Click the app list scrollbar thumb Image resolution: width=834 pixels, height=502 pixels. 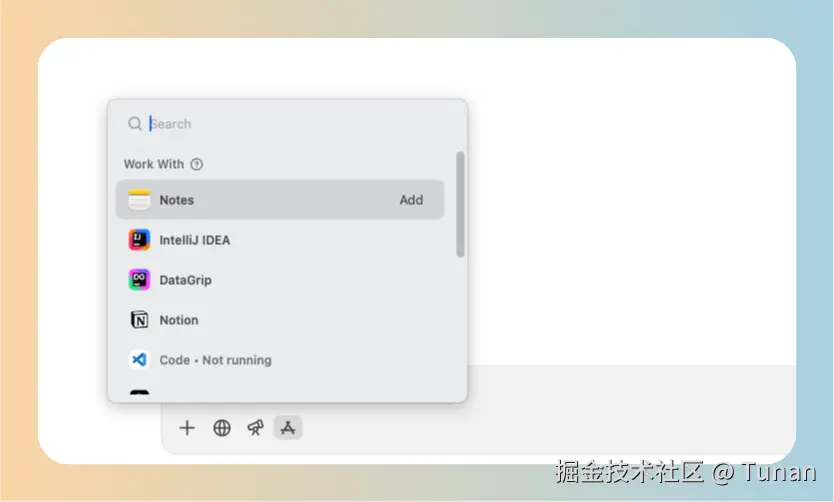point(460,204)
